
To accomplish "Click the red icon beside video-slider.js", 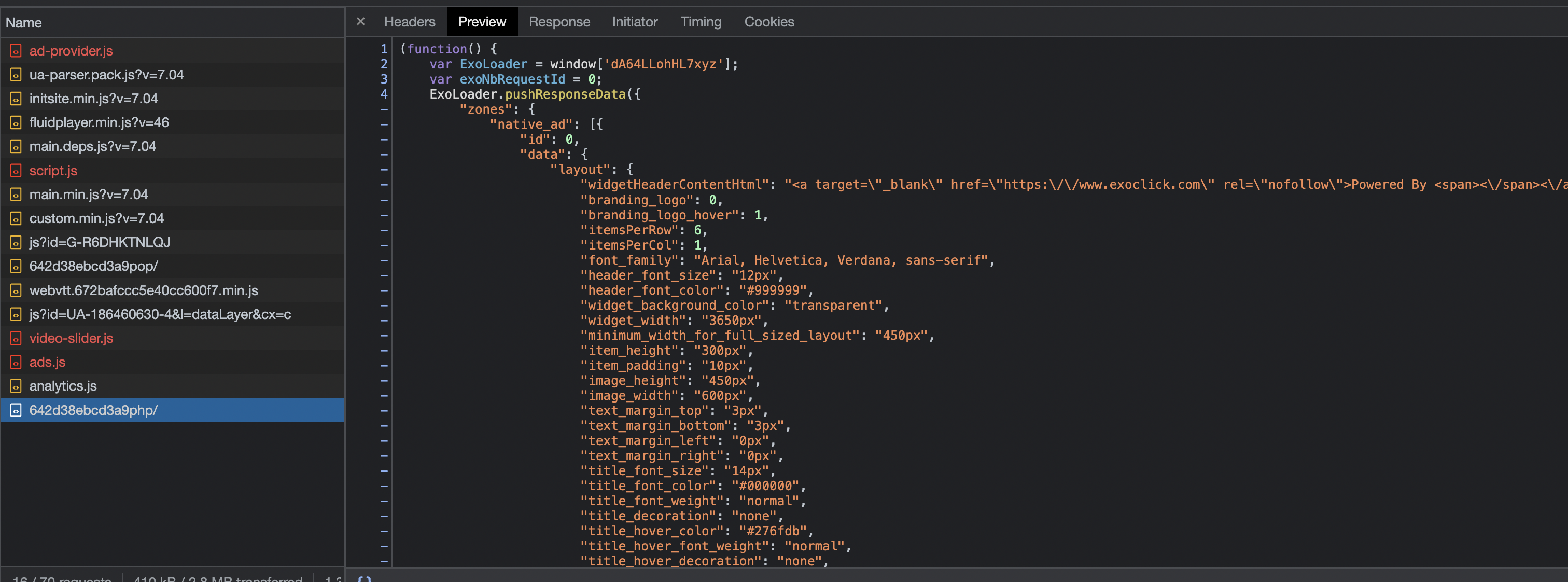I will tap(16, 339).
